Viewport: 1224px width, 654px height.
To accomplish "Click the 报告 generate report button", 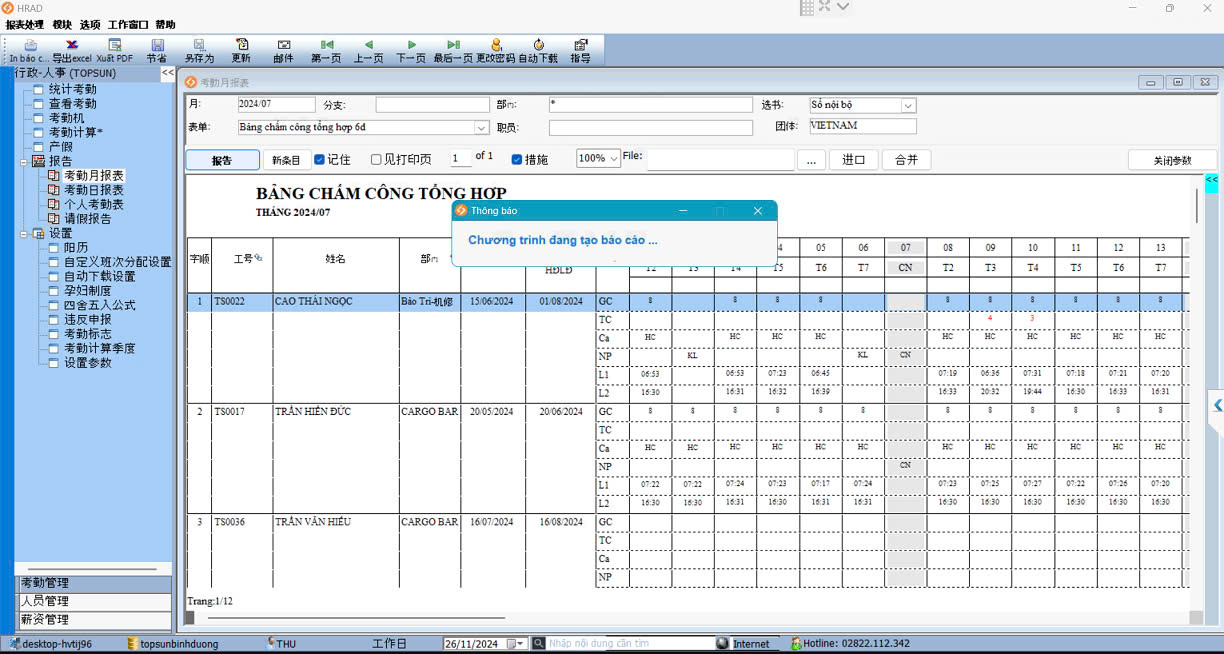I will (x=222, y=160).
